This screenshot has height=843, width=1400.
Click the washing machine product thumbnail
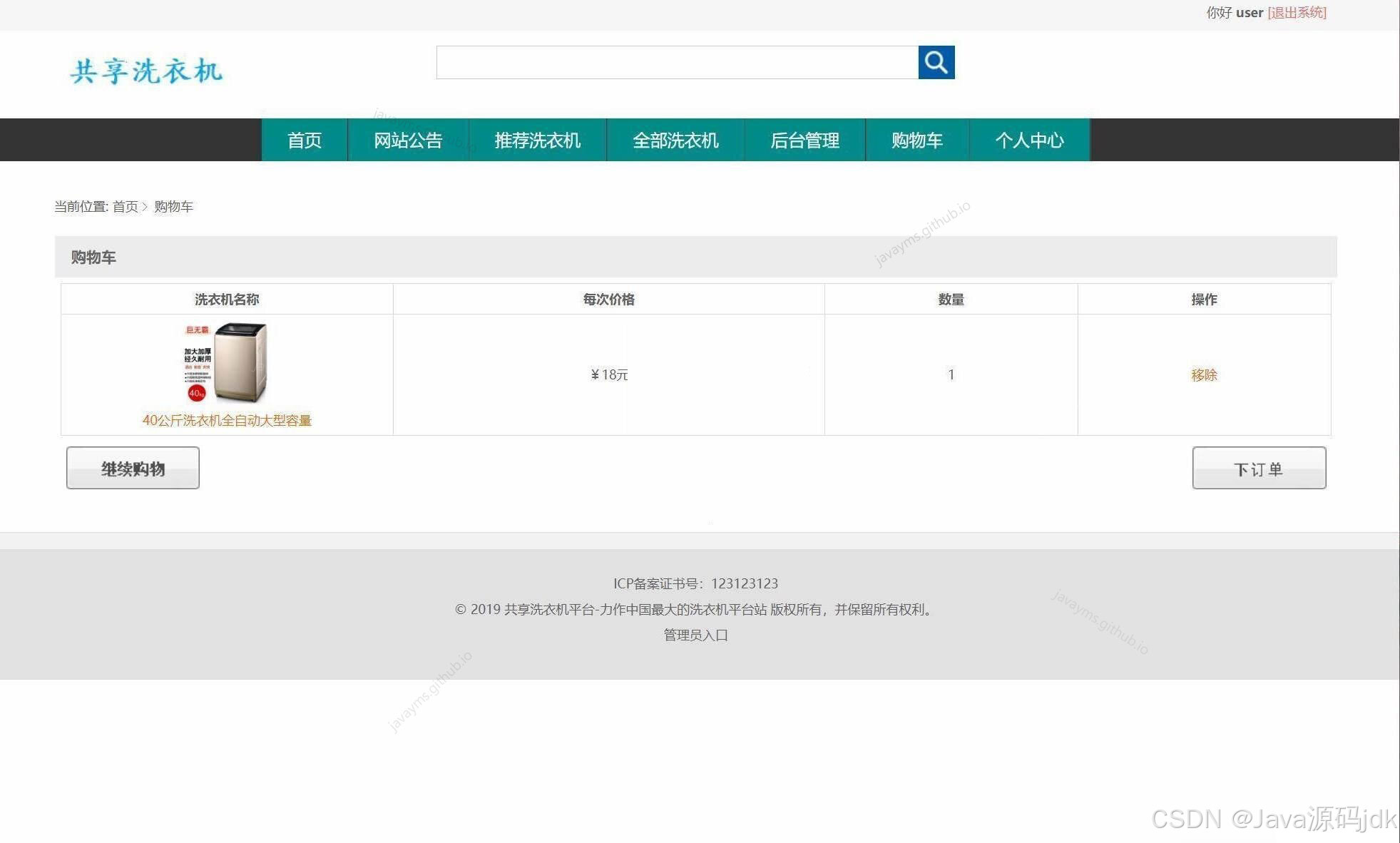225,364
